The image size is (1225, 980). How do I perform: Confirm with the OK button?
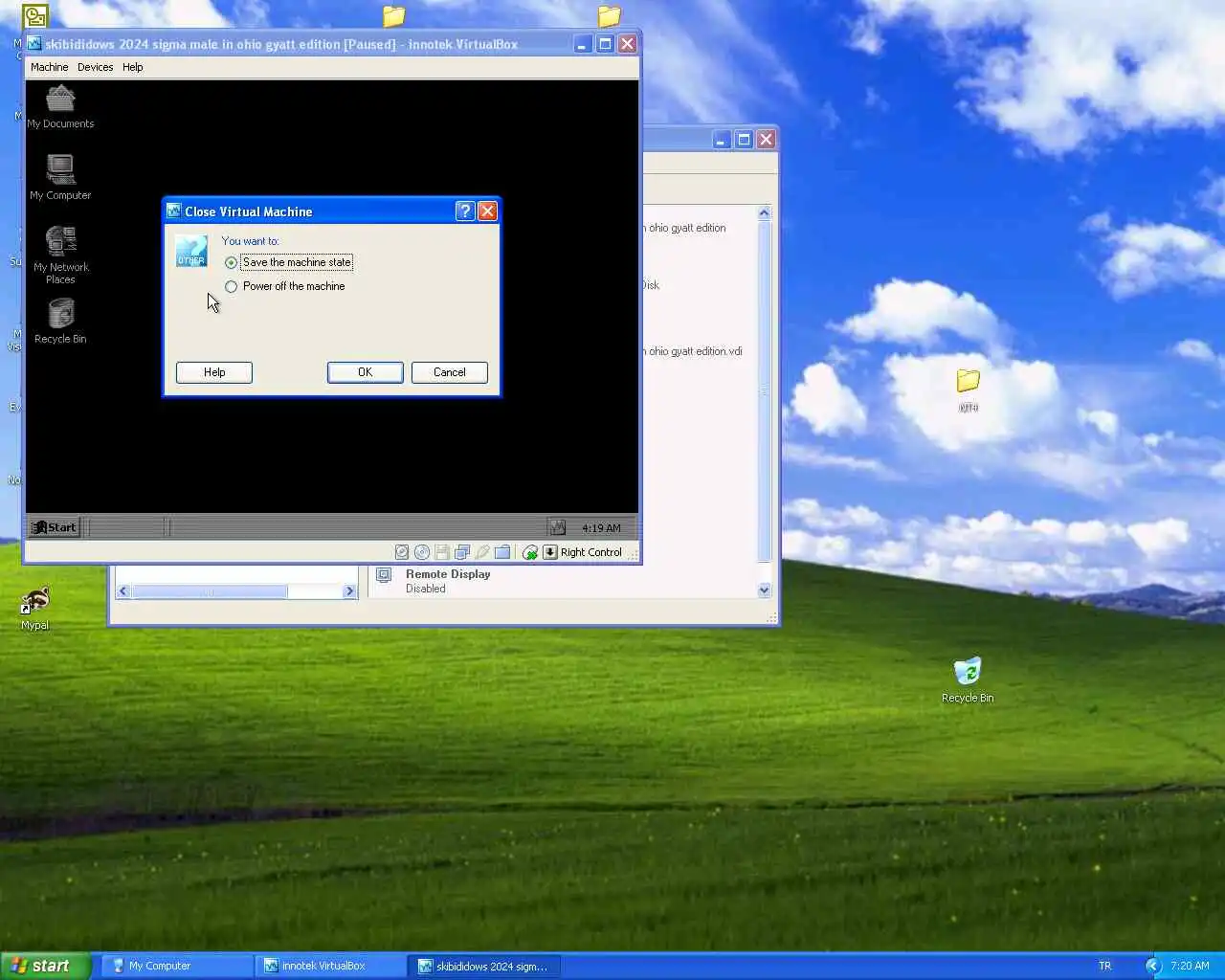coord(365,372)
